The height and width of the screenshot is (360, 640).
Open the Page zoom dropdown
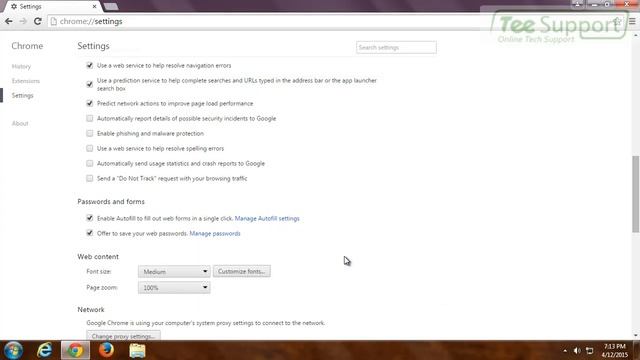click(x=174, y=288)
